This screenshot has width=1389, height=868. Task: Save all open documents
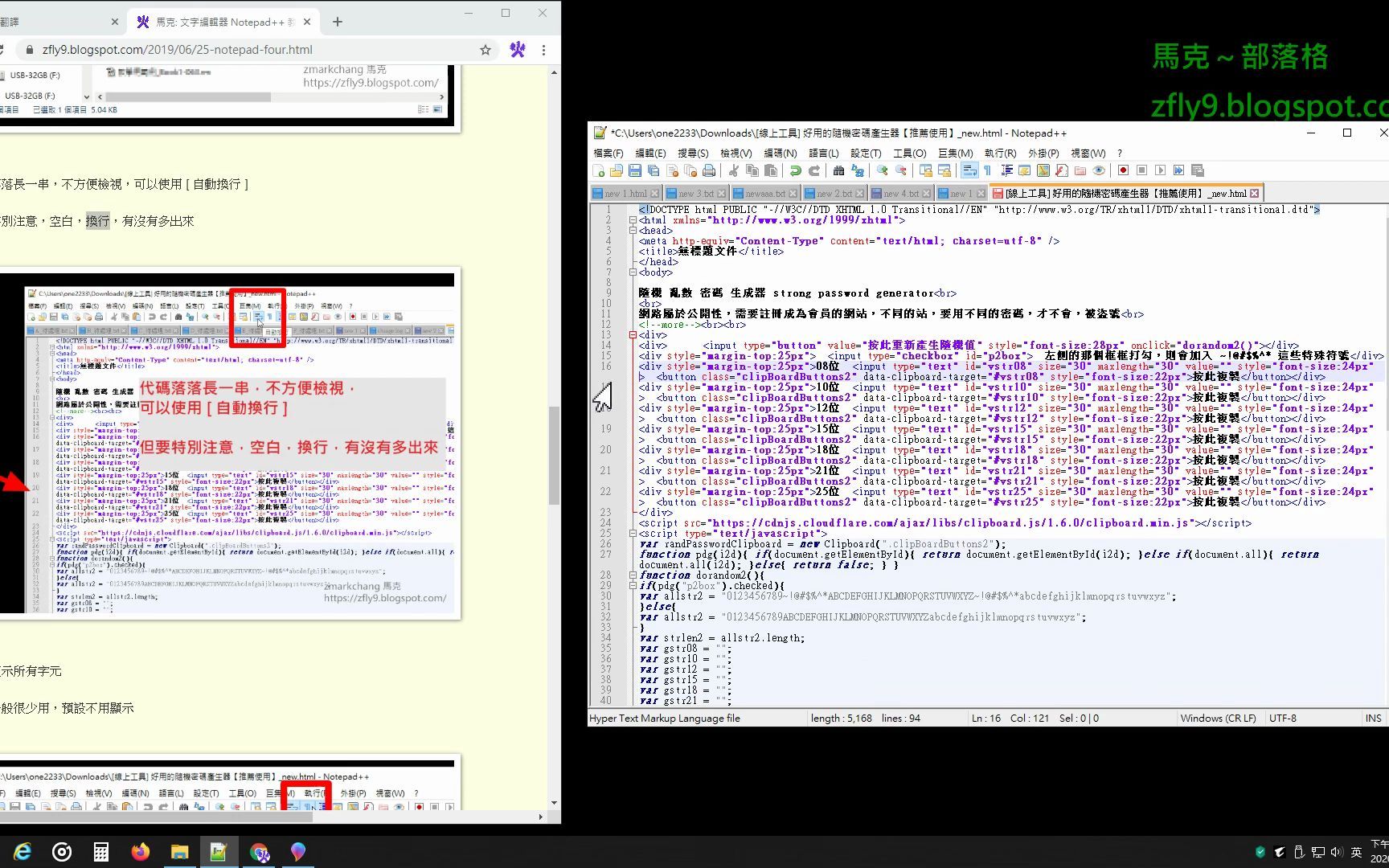[652, 170]
